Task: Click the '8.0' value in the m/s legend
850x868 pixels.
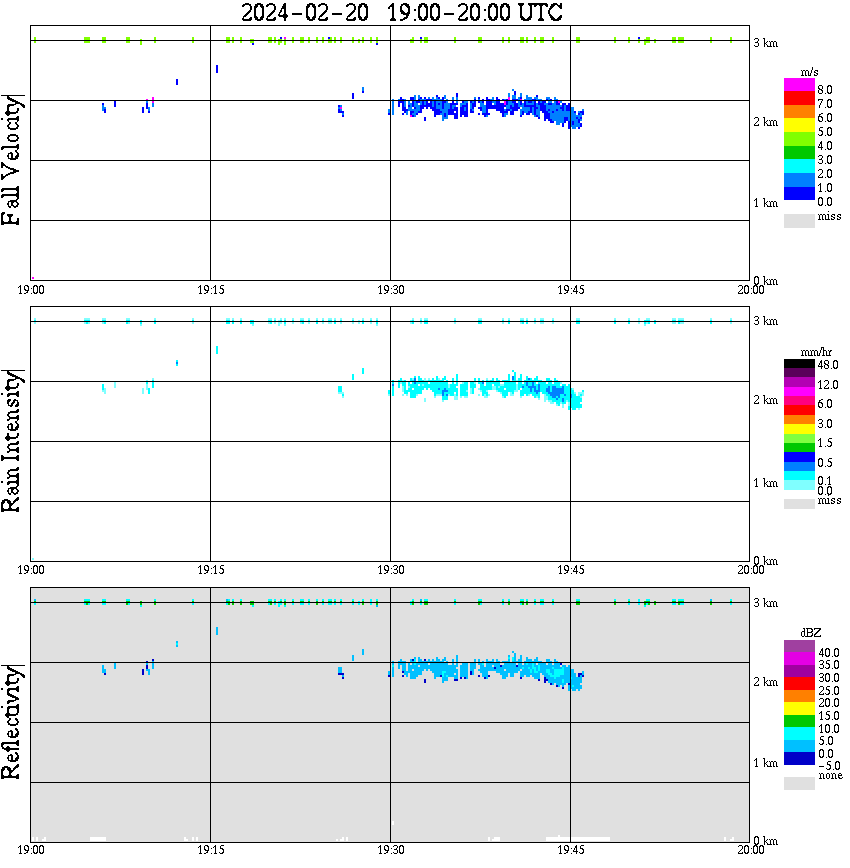Action: coord(825,90)
